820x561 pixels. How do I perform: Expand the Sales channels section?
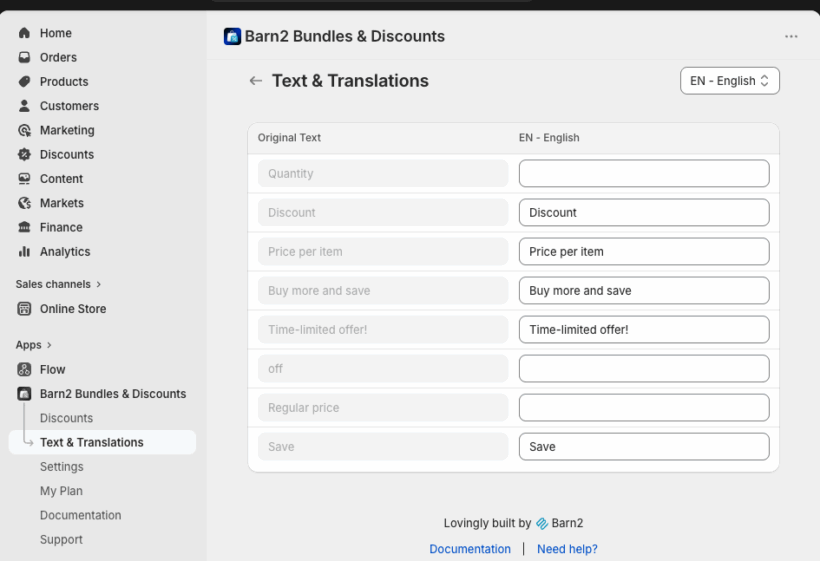point(58,284)
